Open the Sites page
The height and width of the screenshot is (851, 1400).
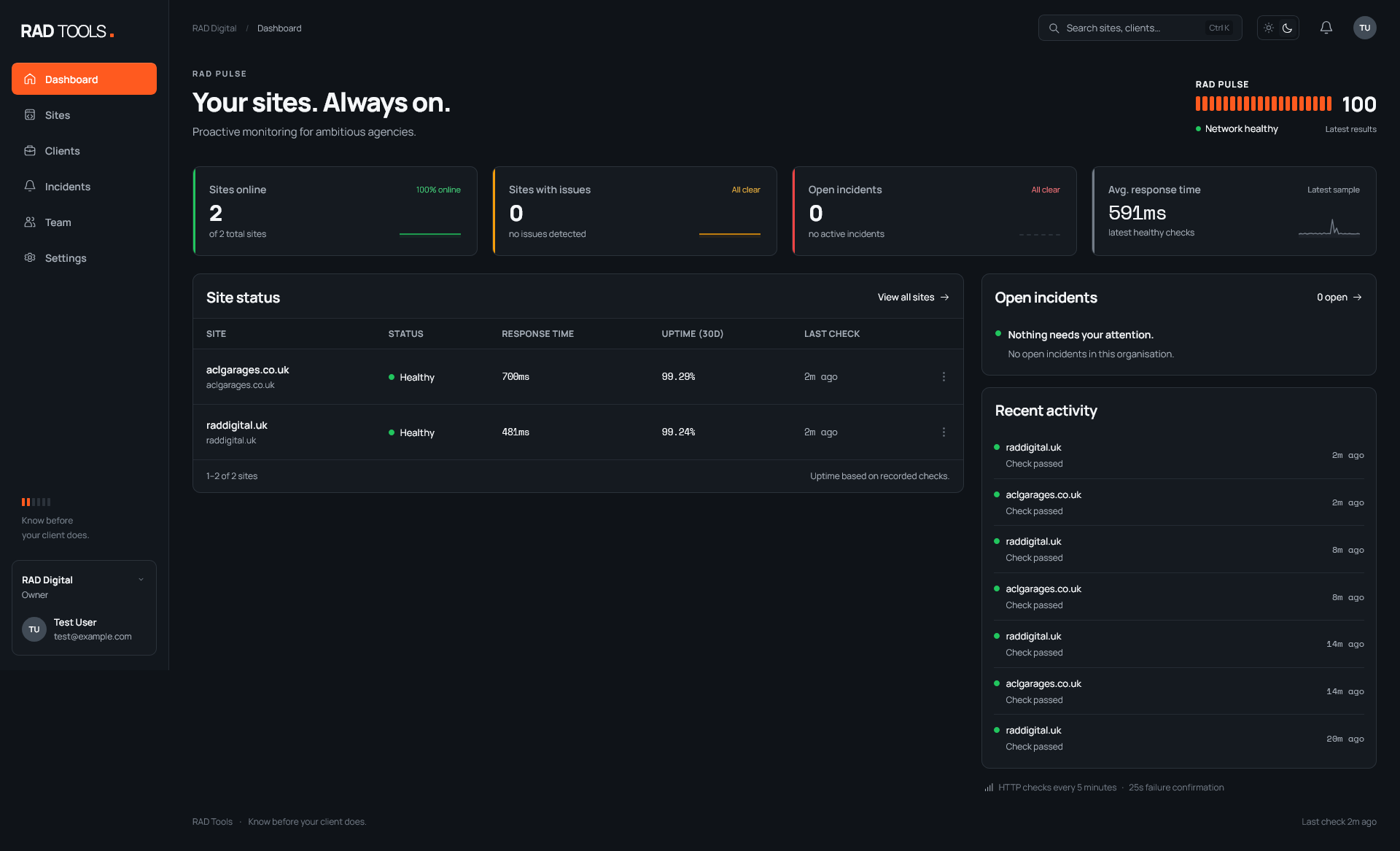84,114
